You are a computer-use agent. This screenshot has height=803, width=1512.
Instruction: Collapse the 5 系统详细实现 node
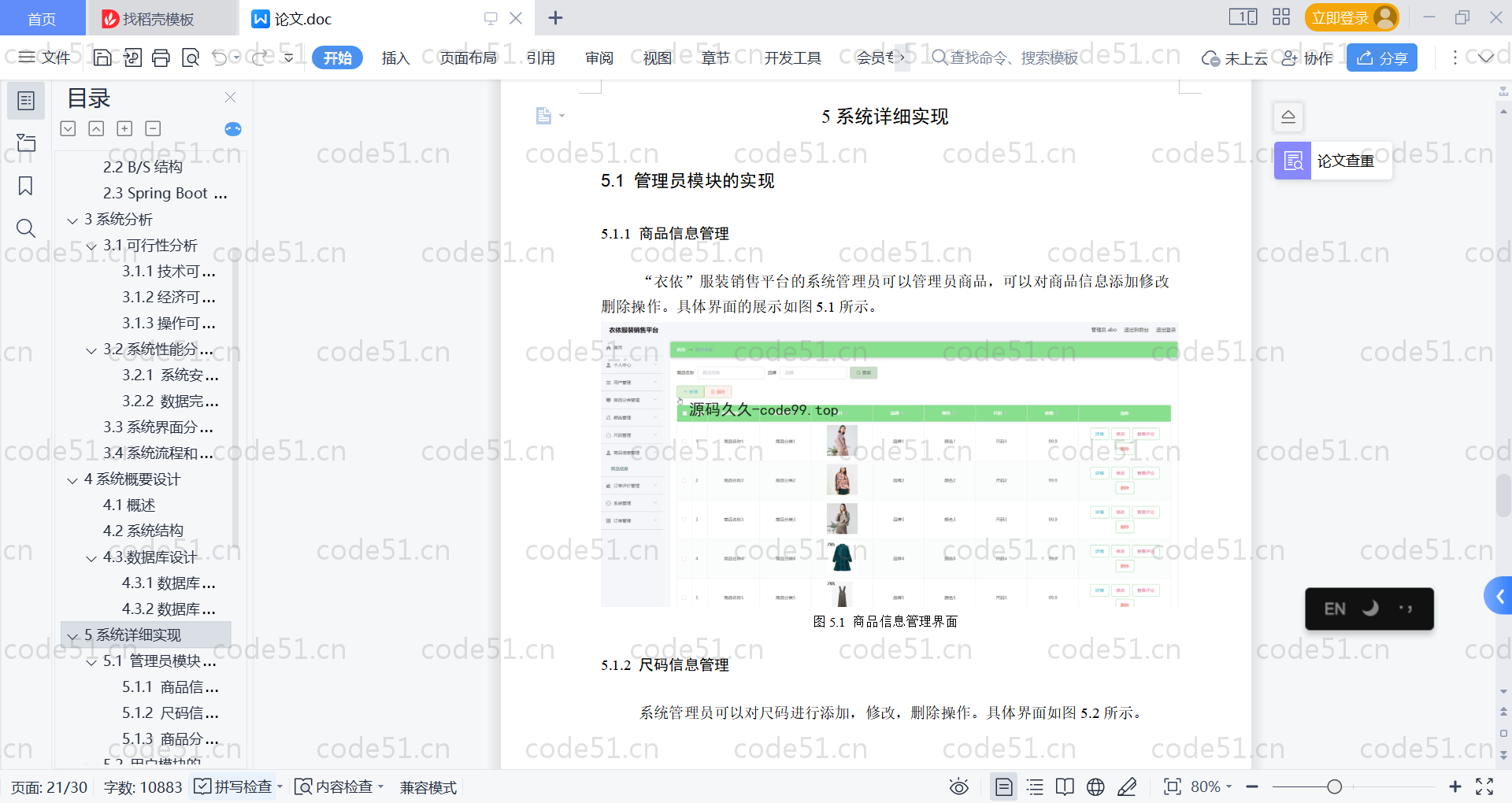72,636
